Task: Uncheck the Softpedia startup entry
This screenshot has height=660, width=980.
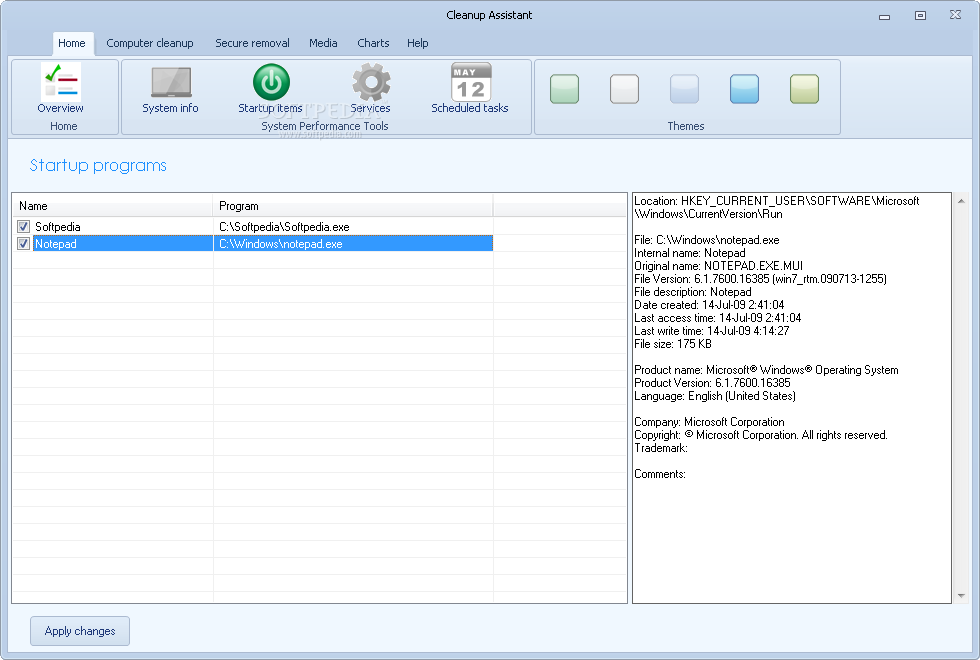Action: pos(24,226)
